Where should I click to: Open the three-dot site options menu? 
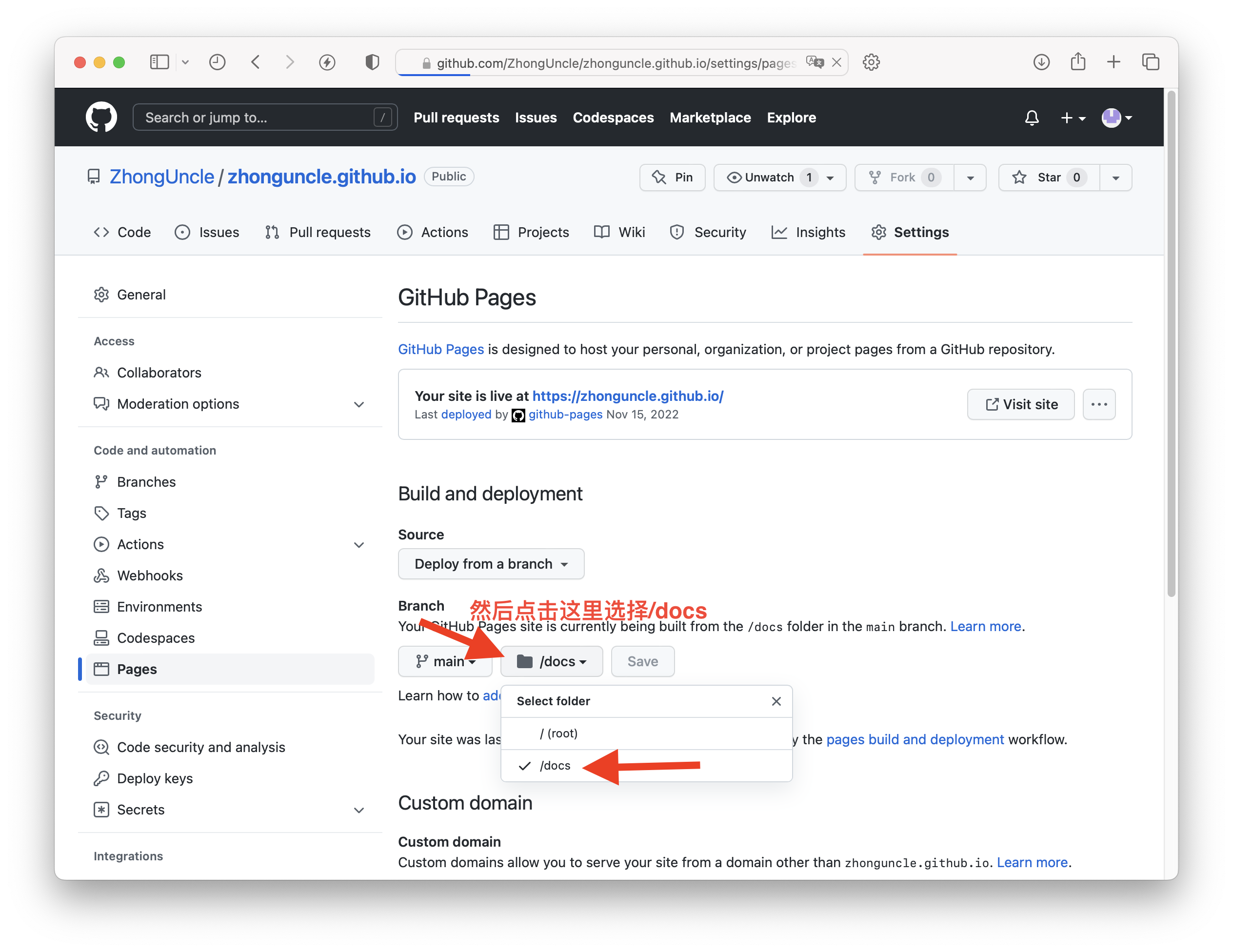(1099, 404)
